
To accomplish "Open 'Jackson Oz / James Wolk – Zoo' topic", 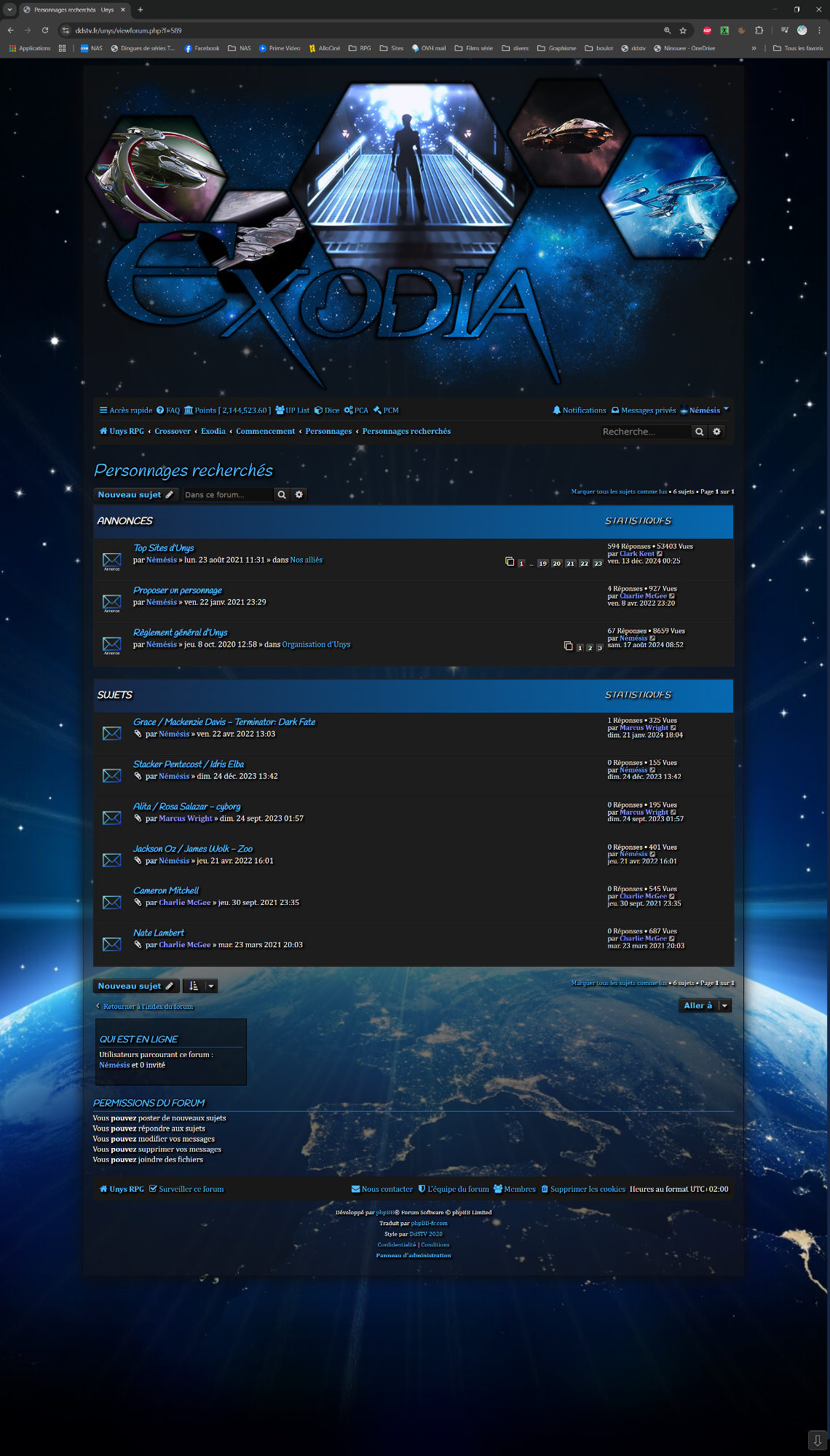I will point(193,849).
